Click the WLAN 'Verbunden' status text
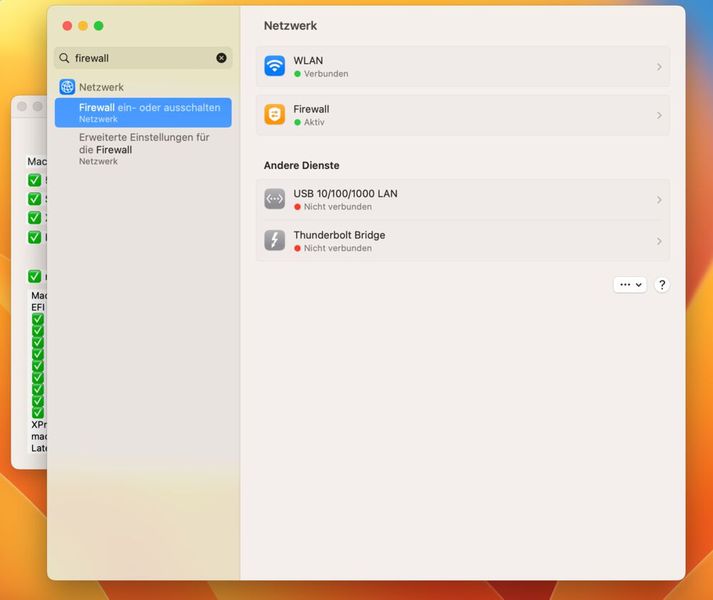This screenshot has width=713, height=600. (x=326, y=74)
